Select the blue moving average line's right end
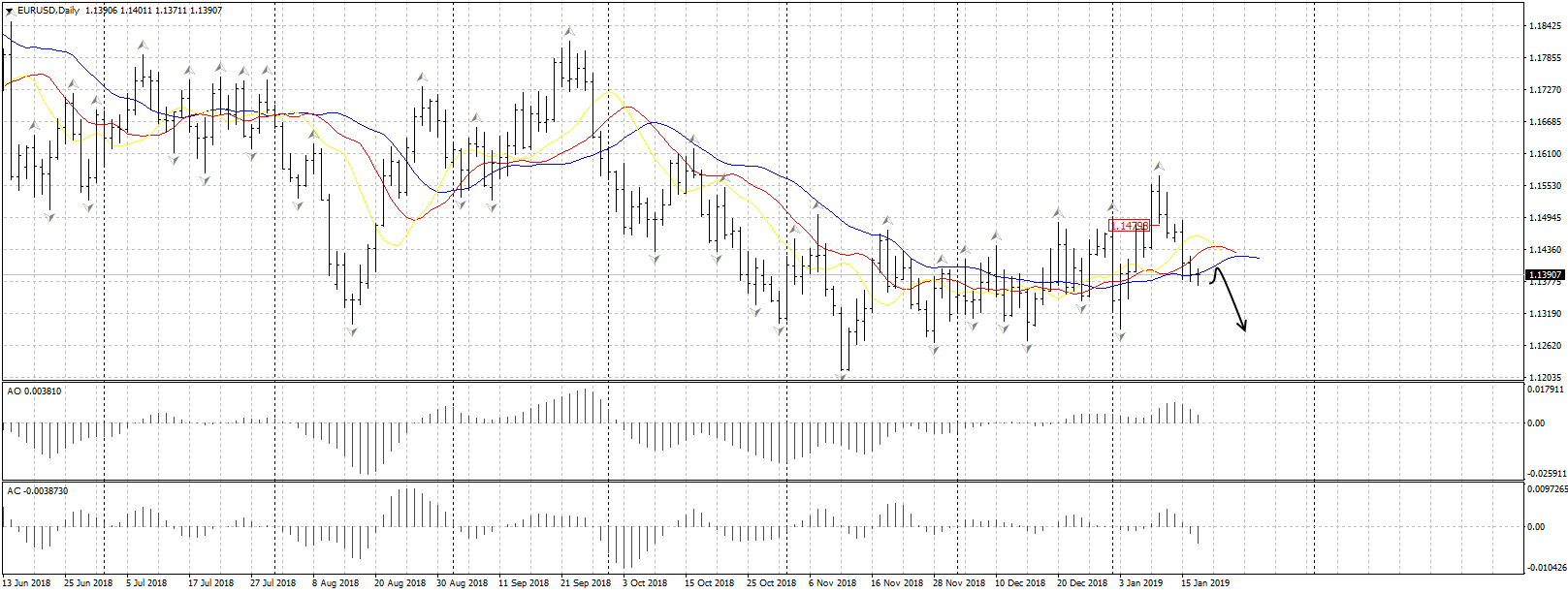The image size is (1568, 594). (1257, 258)
